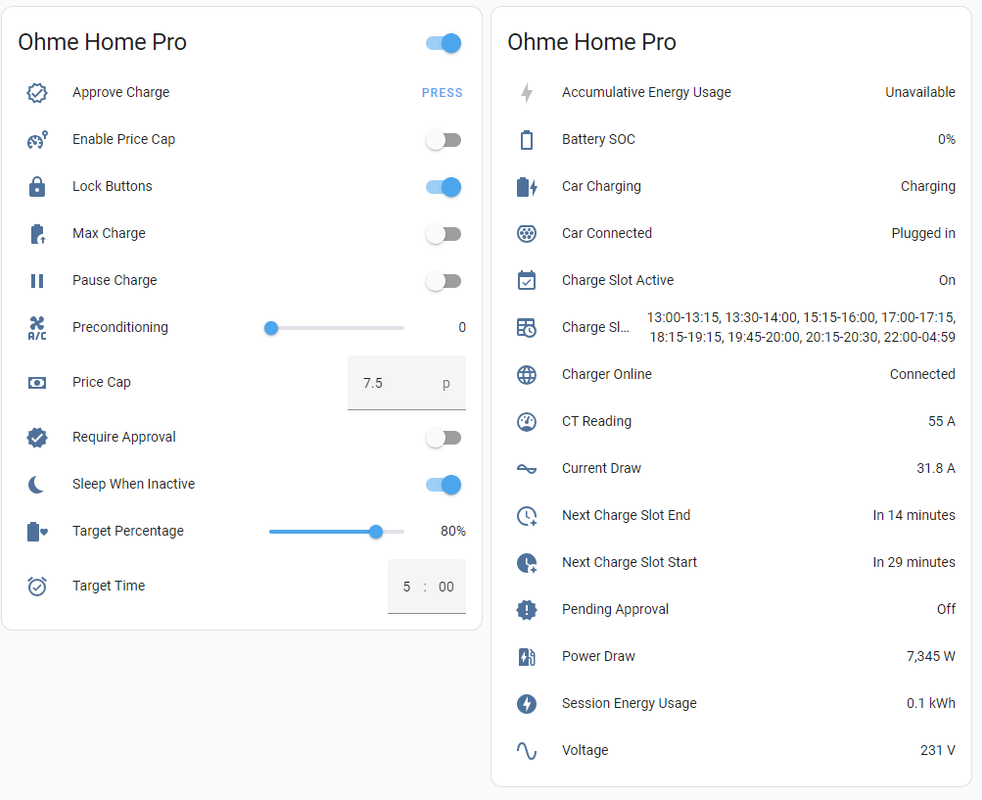982x800 pixels.
Task: Click the CT Reading 55 A value
Action: pyautogui.click(x=941, y=421)
